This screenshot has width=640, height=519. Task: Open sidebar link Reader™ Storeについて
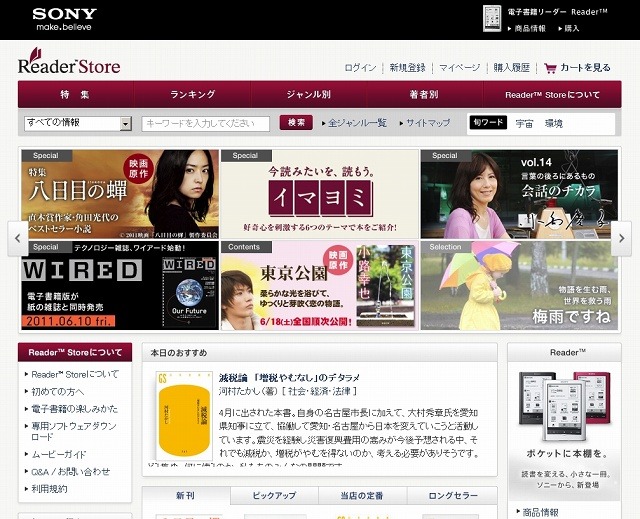(75, 374)
